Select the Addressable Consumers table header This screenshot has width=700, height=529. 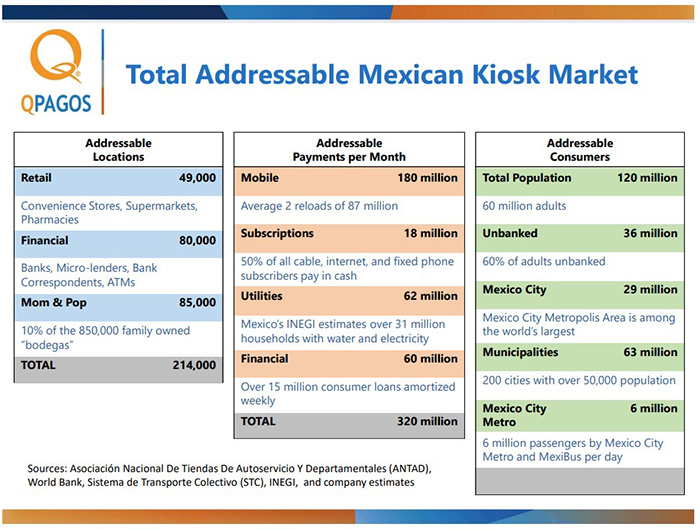click(x=580, y=150)
